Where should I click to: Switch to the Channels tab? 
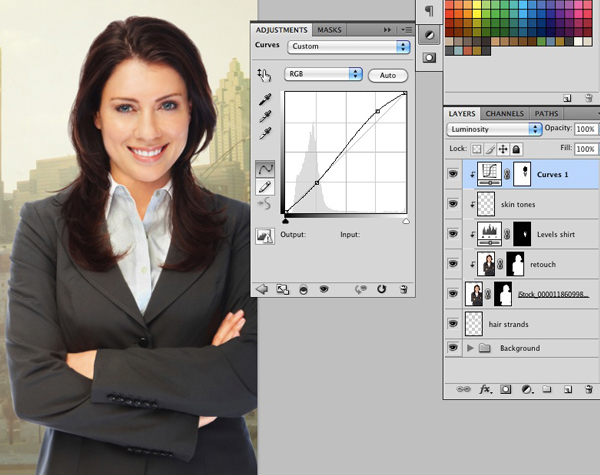pos(505,114)
